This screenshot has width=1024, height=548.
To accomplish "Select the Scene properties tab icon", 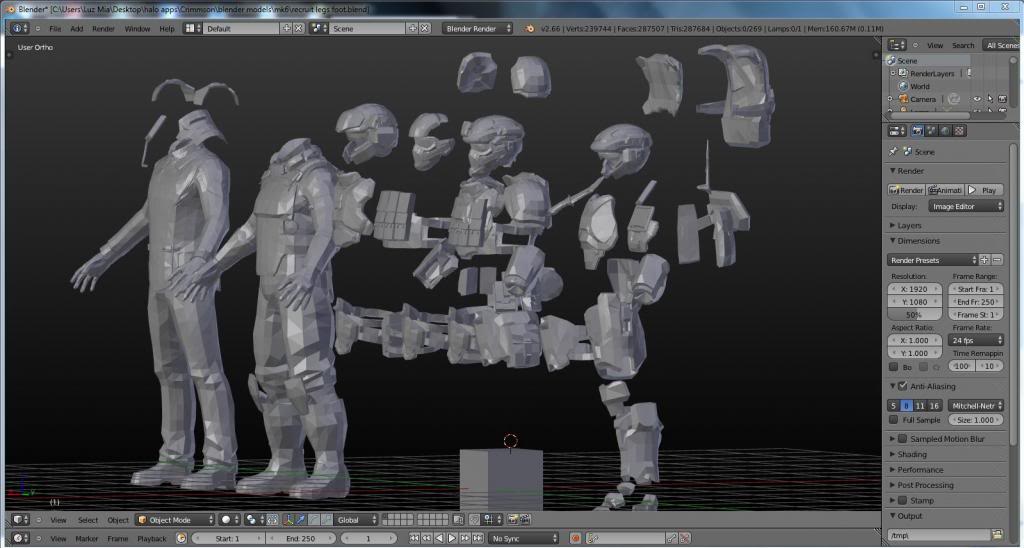I will point(931,131).
